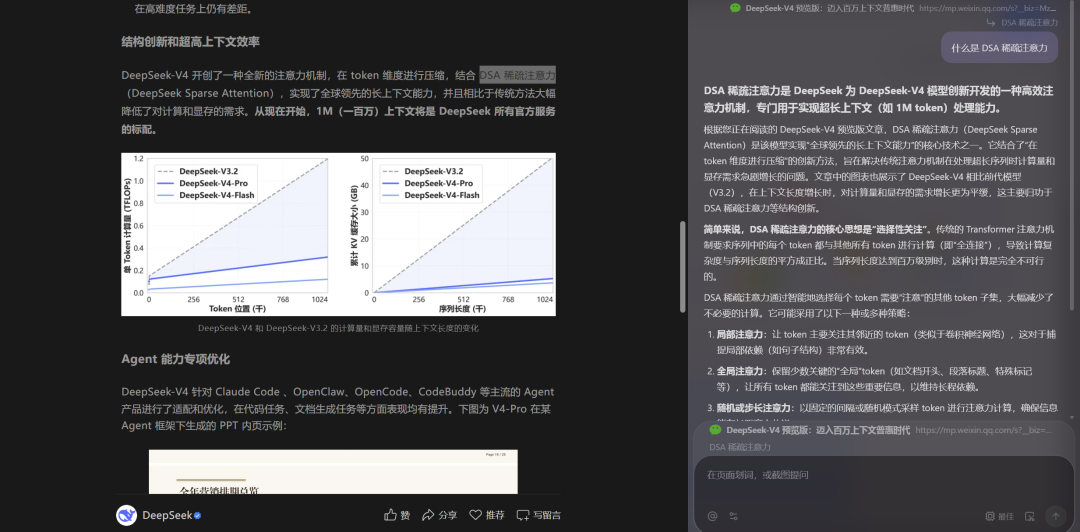Viewport: 1080px width, 532px height.
Task: Click the 写留言 comment icon
Action: pos(523,515)
